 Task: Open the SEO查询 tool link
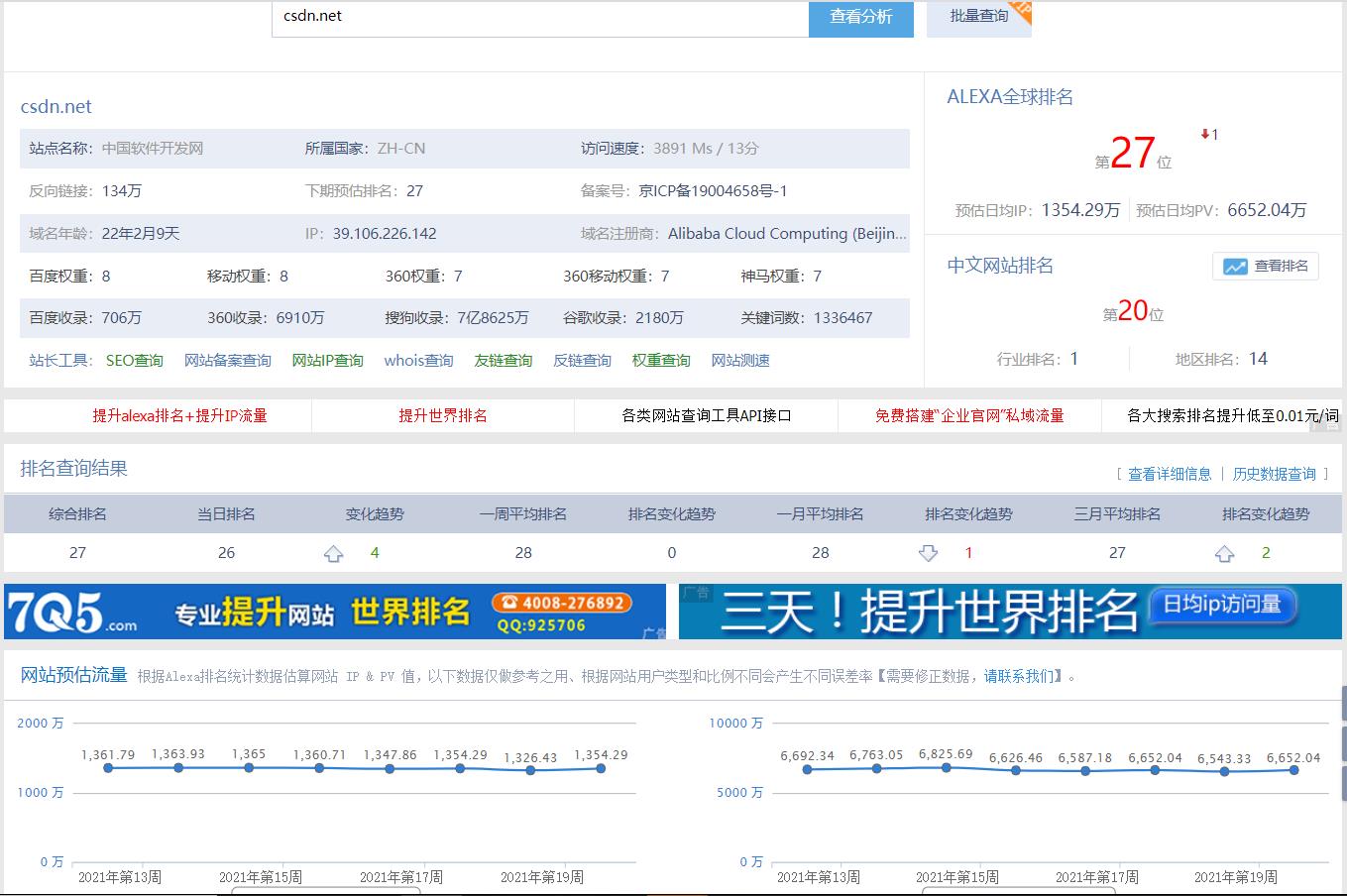135,361
